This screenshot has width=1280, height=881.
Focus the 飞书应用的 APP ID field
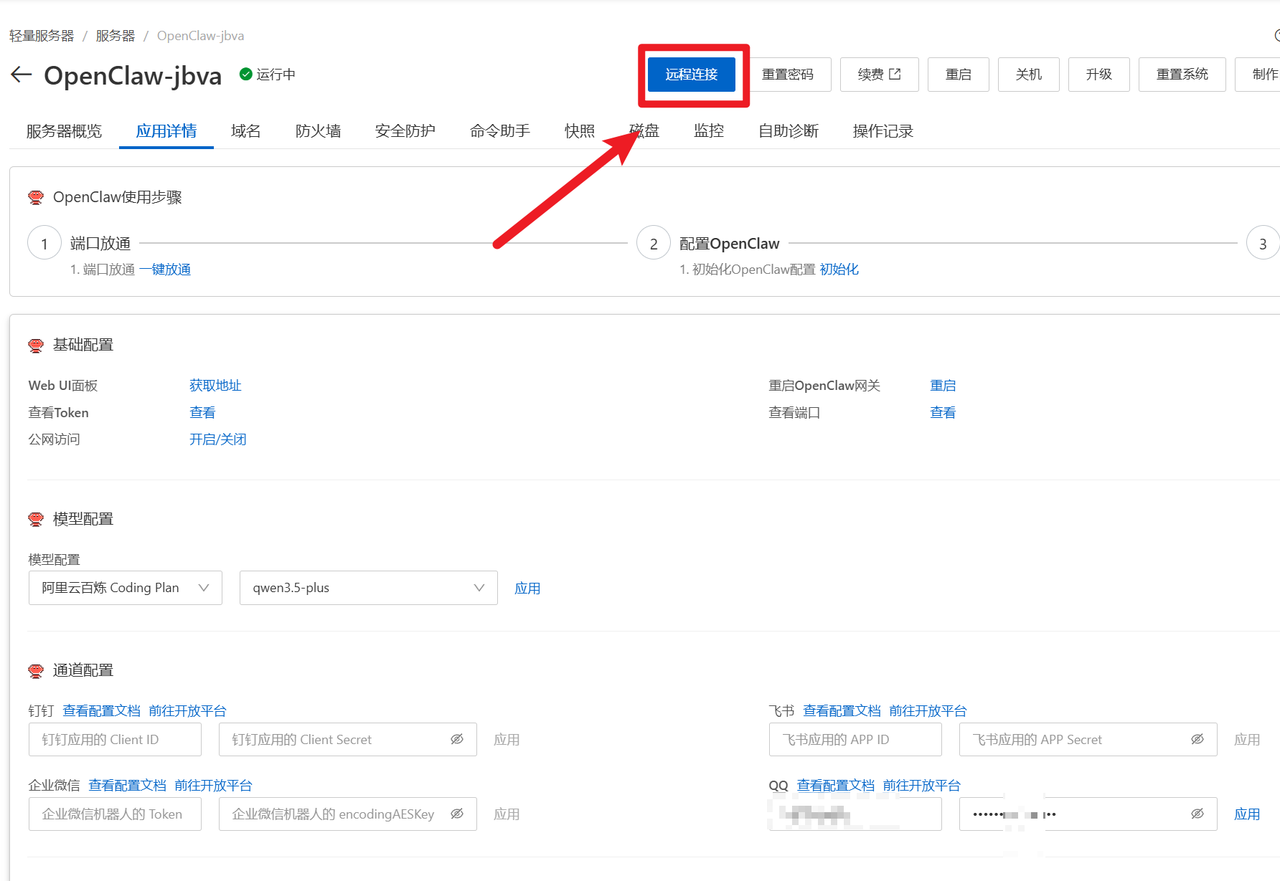click(x=855, y=739)
